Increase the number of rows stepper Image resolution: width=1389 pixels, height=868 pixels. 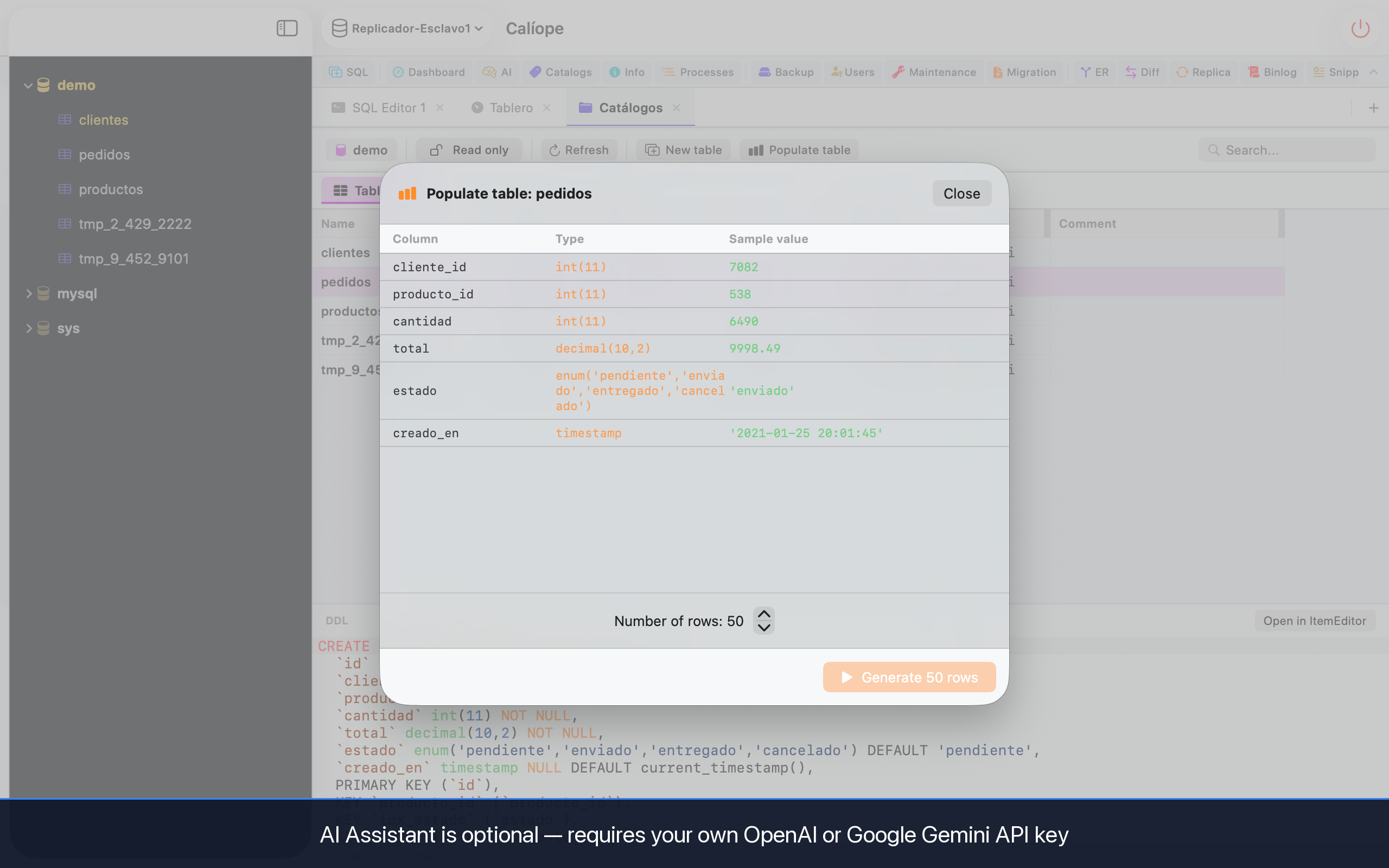click(764, 614)
